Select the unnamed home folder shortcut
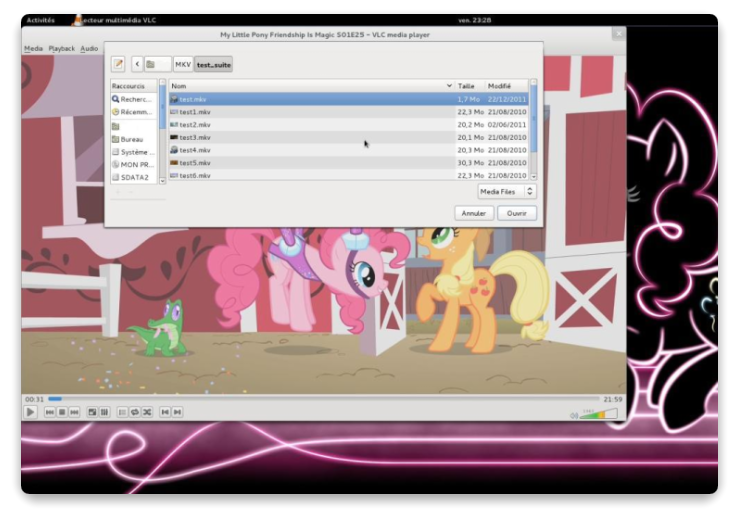739x511 pixels. 134,126
